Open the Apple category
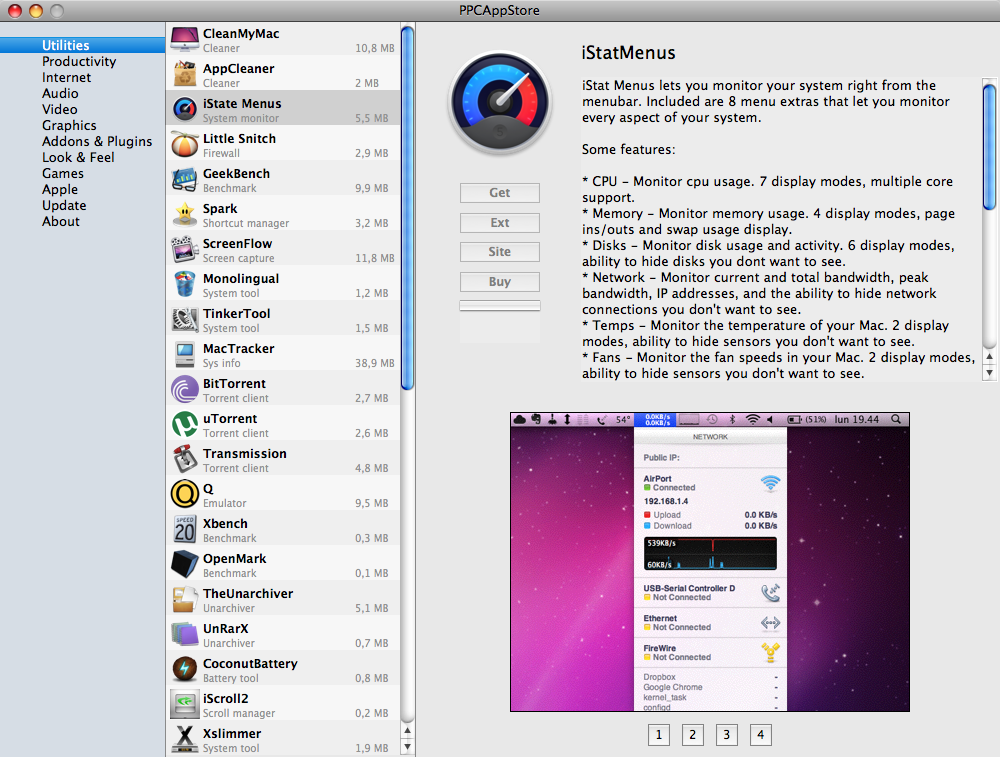The image size is (1000, 757). point(60,189)
